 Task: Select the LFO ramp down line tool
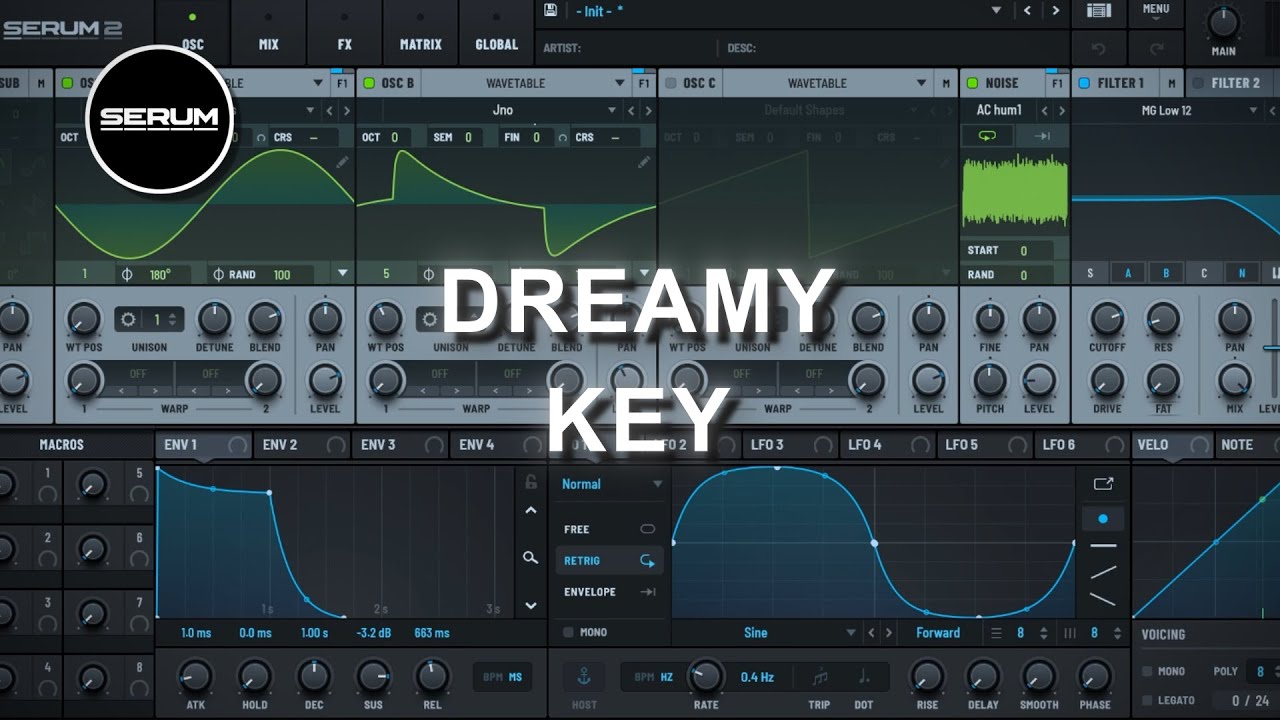[x=1103, y=599]
